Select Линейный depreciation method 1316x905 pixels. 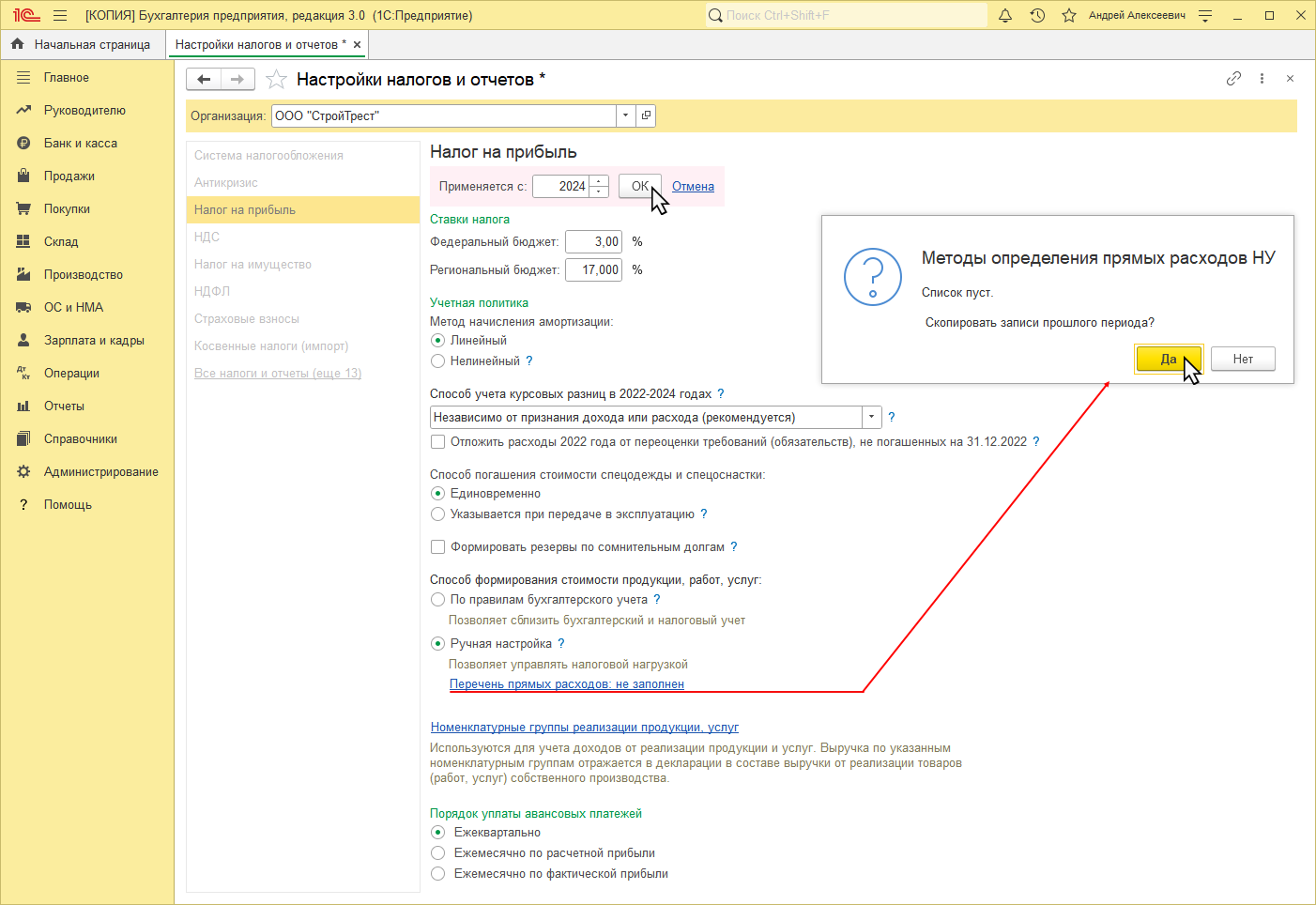(437, 341)
